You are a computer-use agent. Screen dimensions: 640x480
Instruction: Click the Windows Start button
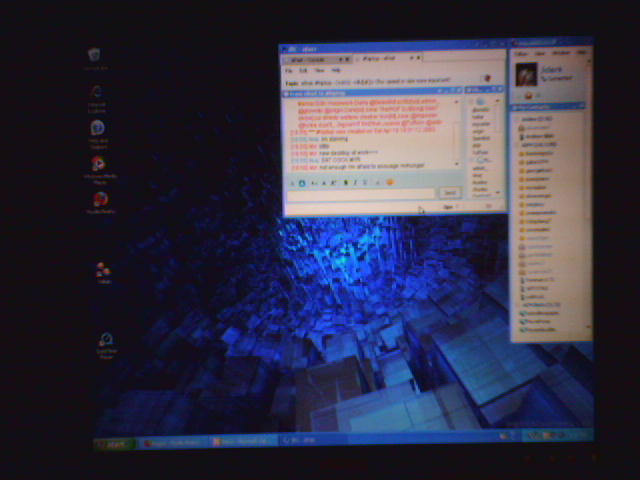click(115, 441)
